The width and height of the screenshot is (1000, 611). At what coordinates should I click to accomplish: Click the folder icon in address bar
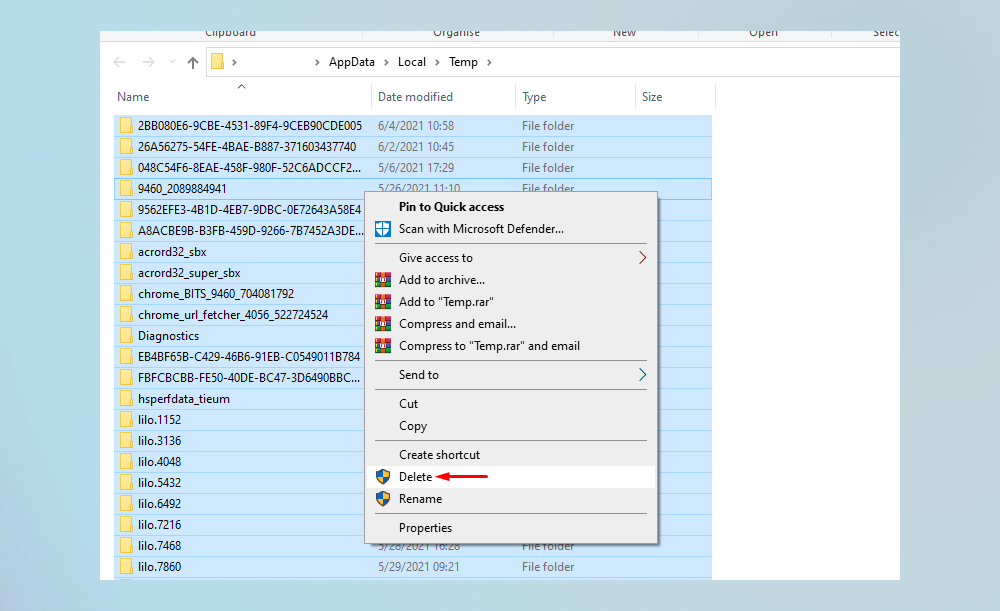tap(217, 62)
